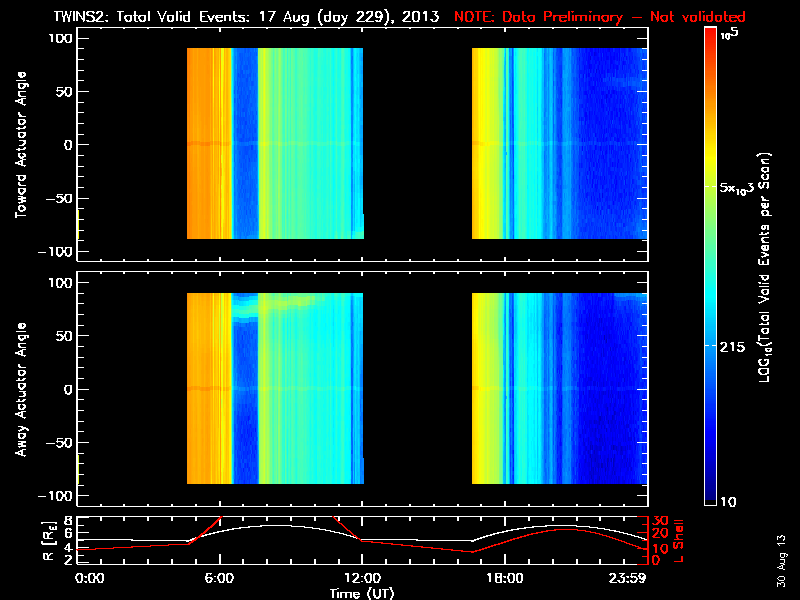
Task: Click the 'Toward Actuator Angle' axis label
Action: (x=21, y=144)
